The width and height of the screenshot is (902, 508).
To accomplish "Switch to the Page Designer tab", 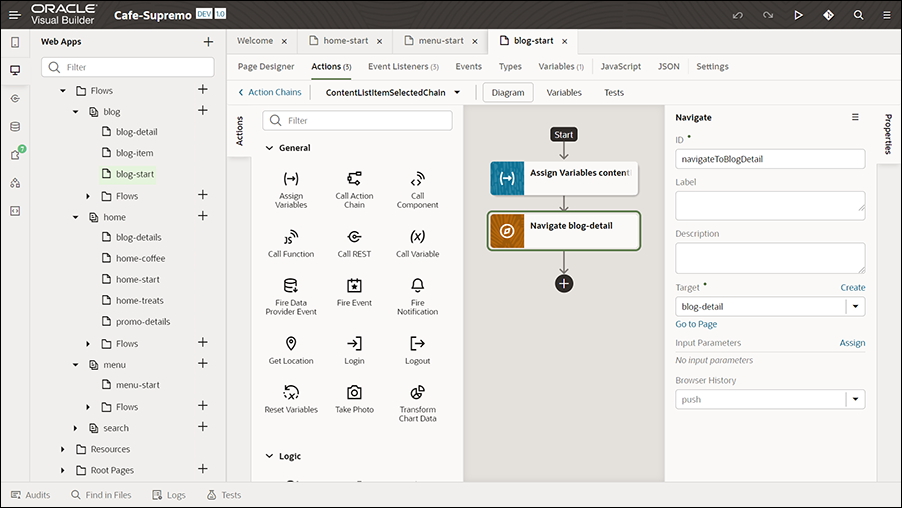I will click(x=266, y=66).
